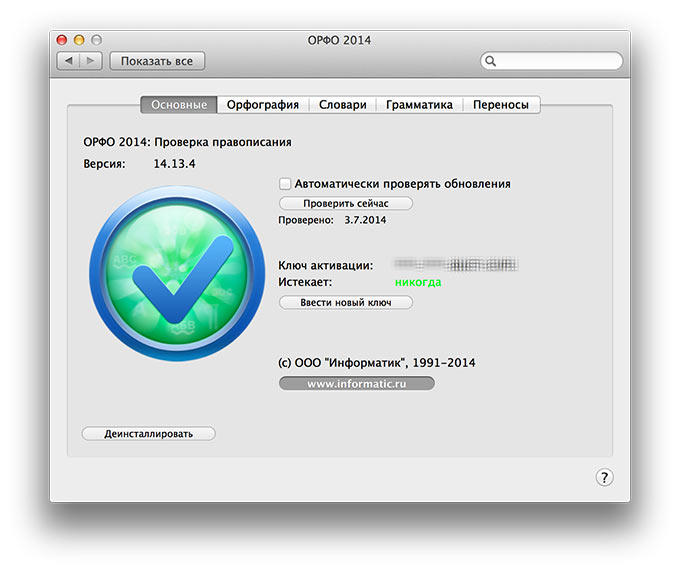Enable Автоматически проверять обновления checkbox
The width and height of the screenshot is (680, 571).
[x=284, y=184]
